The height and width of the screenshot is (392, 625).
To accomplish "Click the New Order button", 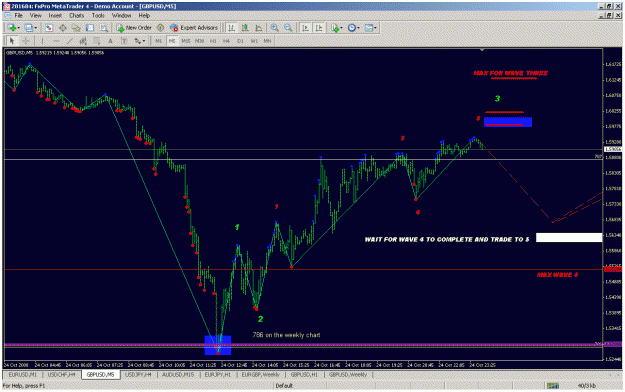I will [x=134, y=28].
